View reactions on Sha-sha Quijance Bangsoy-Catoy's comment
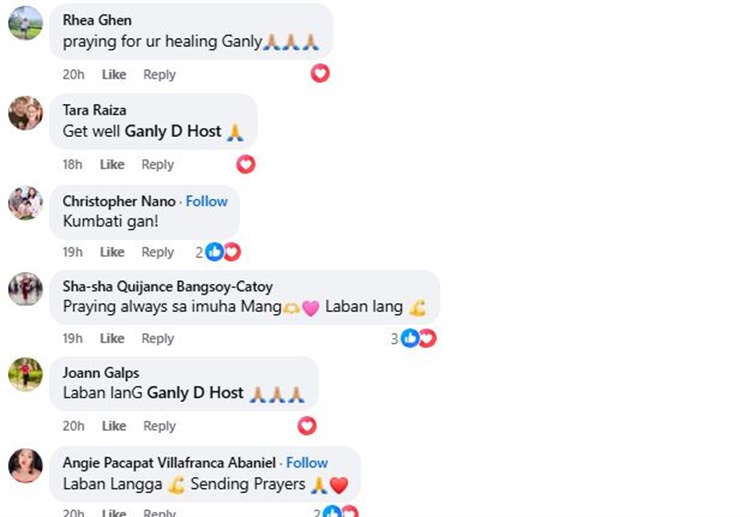750x517 pixels. tap(413, 339)
